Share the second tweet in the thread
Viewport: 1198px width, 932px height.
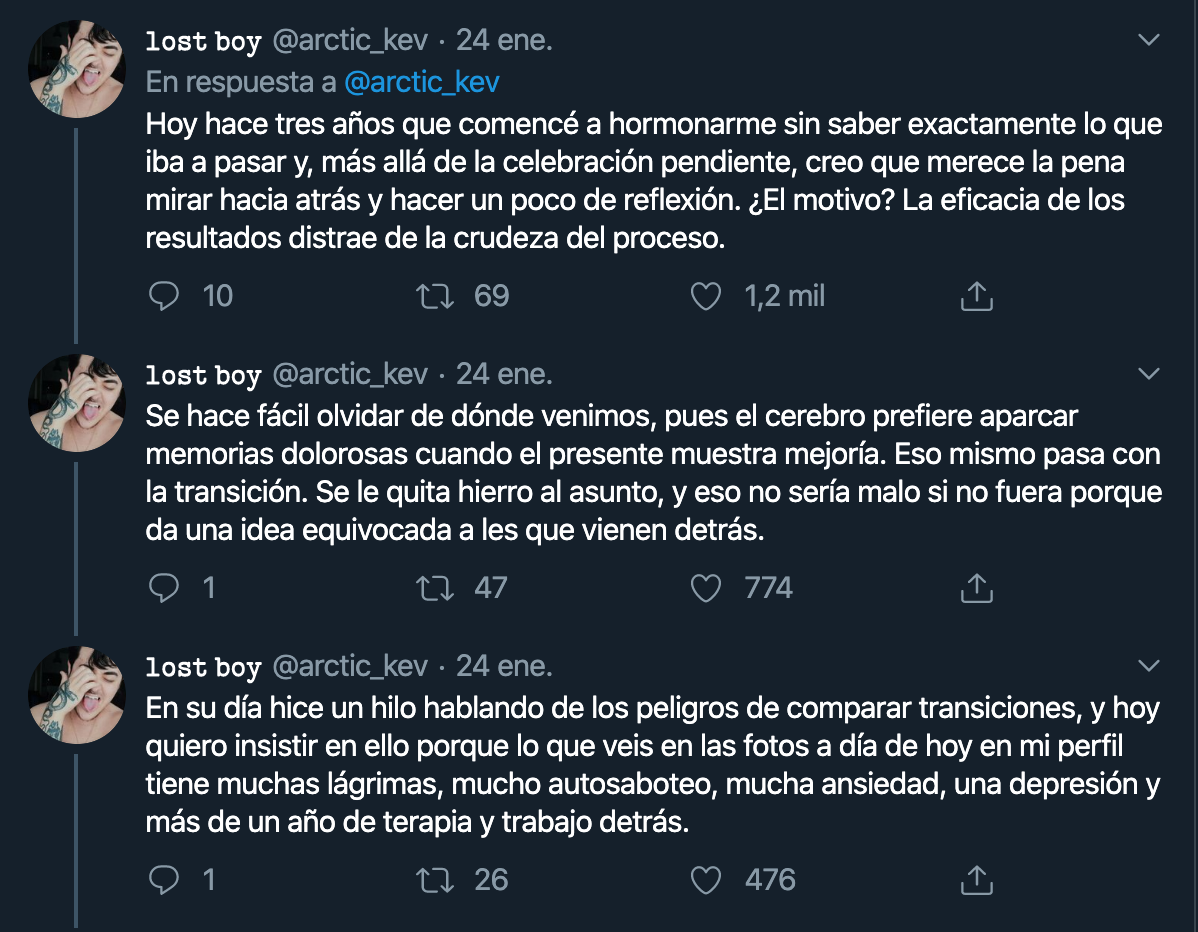[x=977, y=588]
